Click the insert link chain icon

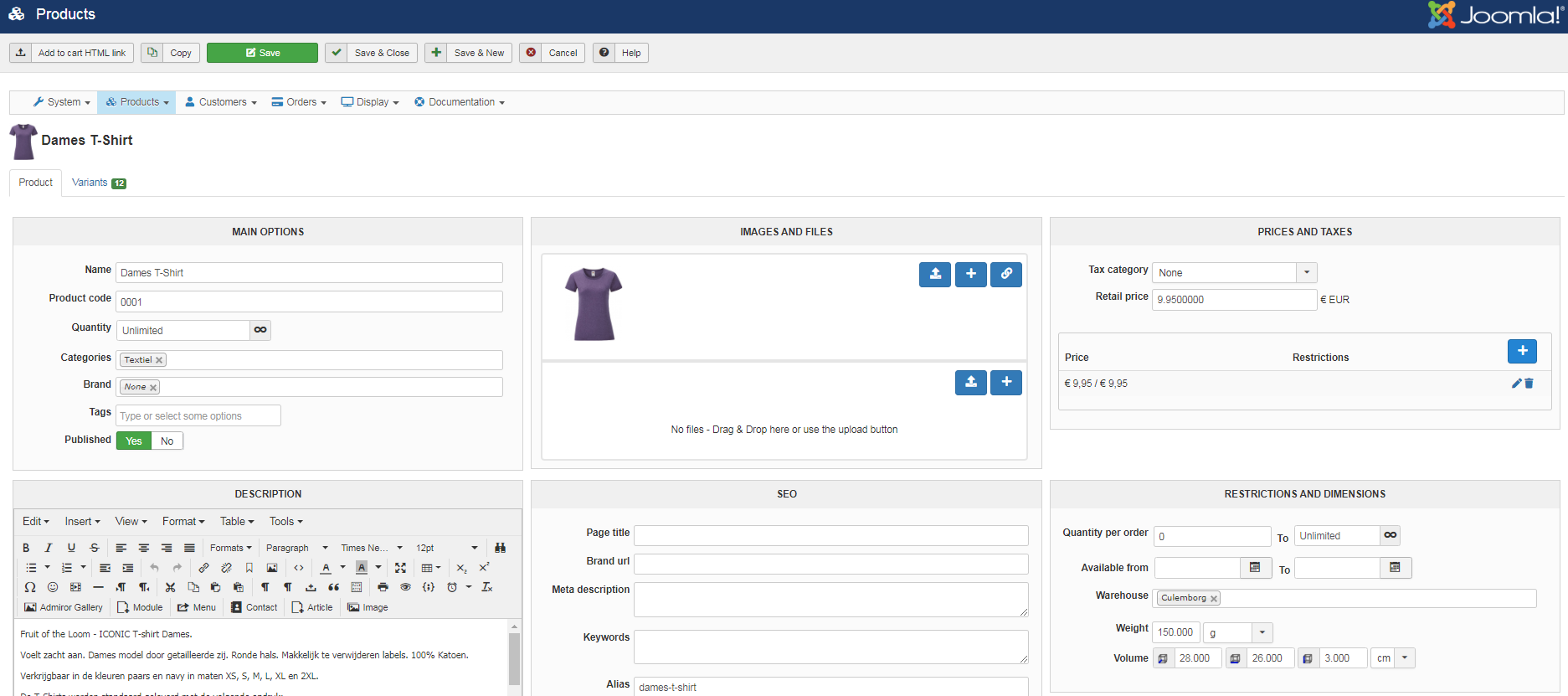click(203, 568)
